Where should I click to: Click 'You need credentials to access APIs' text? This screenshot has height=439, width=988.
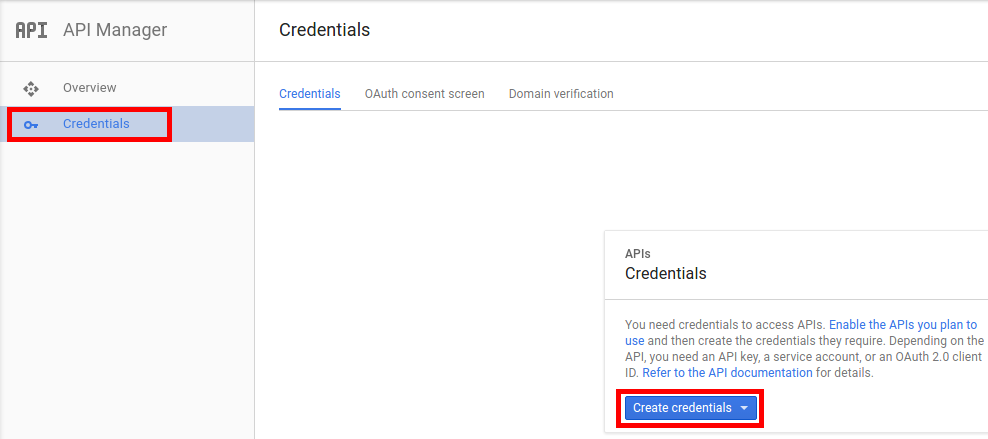point(724,325)
